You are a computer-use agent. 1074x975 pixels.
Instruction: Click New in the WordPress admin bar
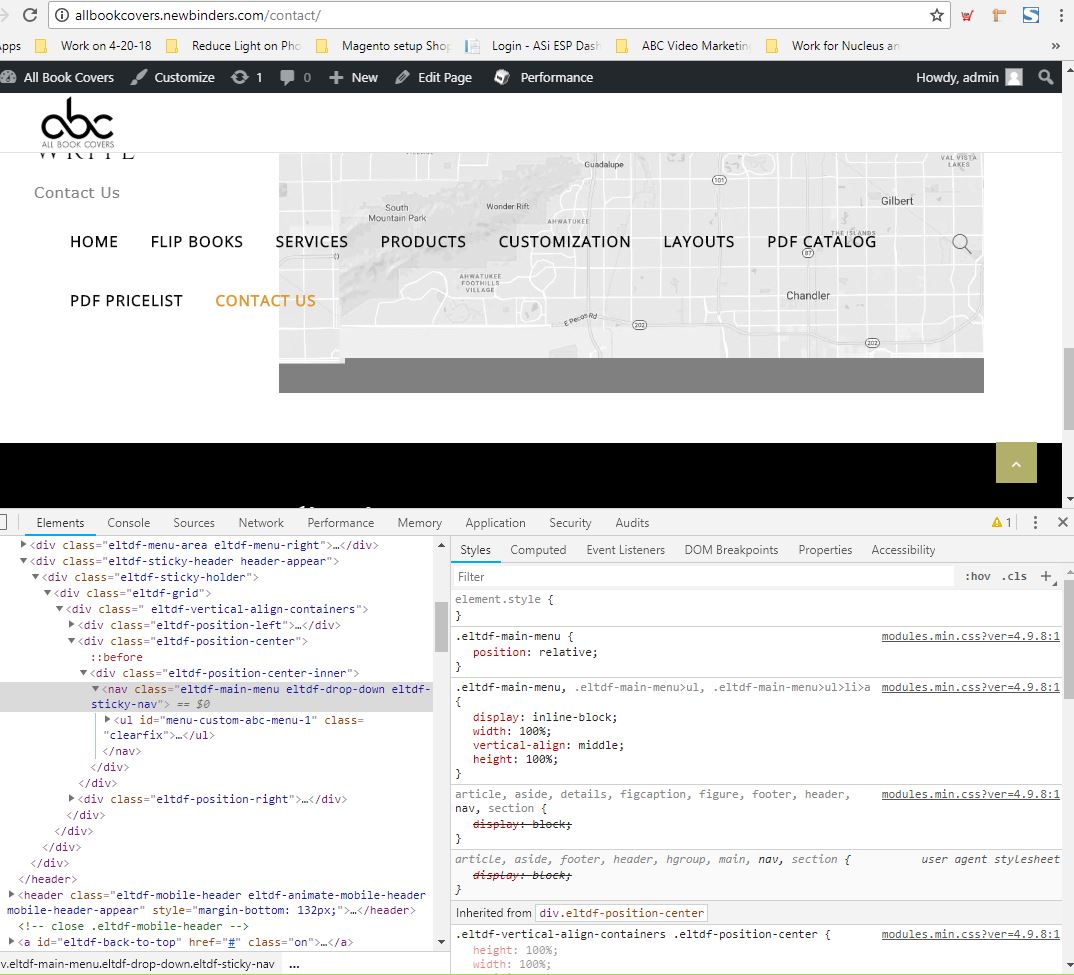[353, 77]
